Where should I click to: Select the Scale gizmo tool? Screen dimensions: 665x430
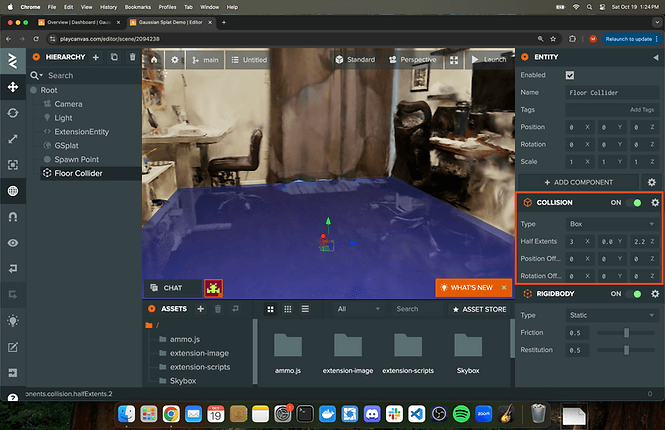(x=12, y=139)
